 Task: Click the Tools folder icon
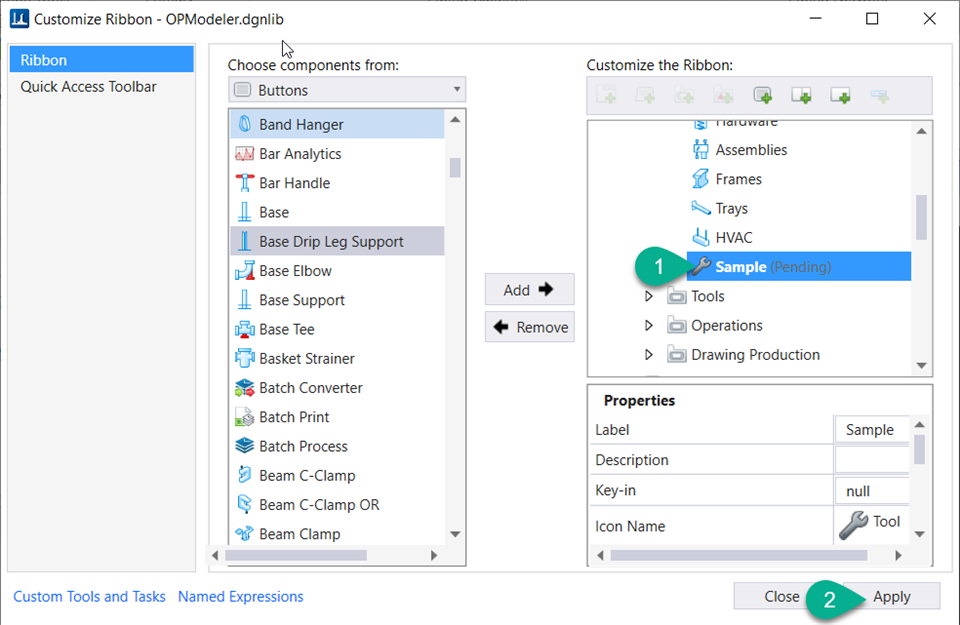pyautogui.click(x=677, y=296)
